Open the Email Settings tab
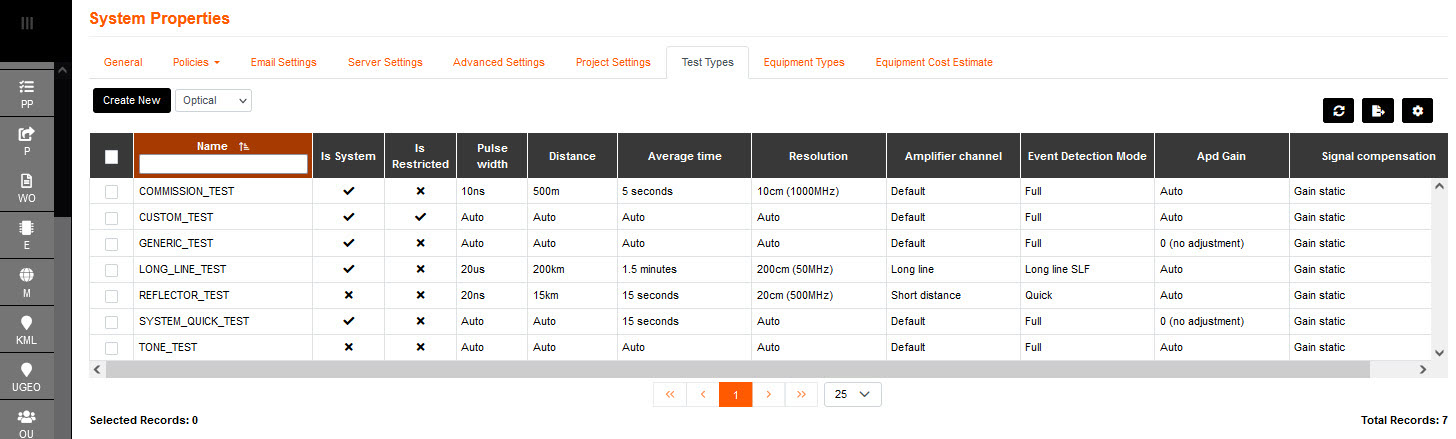Image resolution: width=1456 pixels, height=439 pixels. (x=283, y=62)
